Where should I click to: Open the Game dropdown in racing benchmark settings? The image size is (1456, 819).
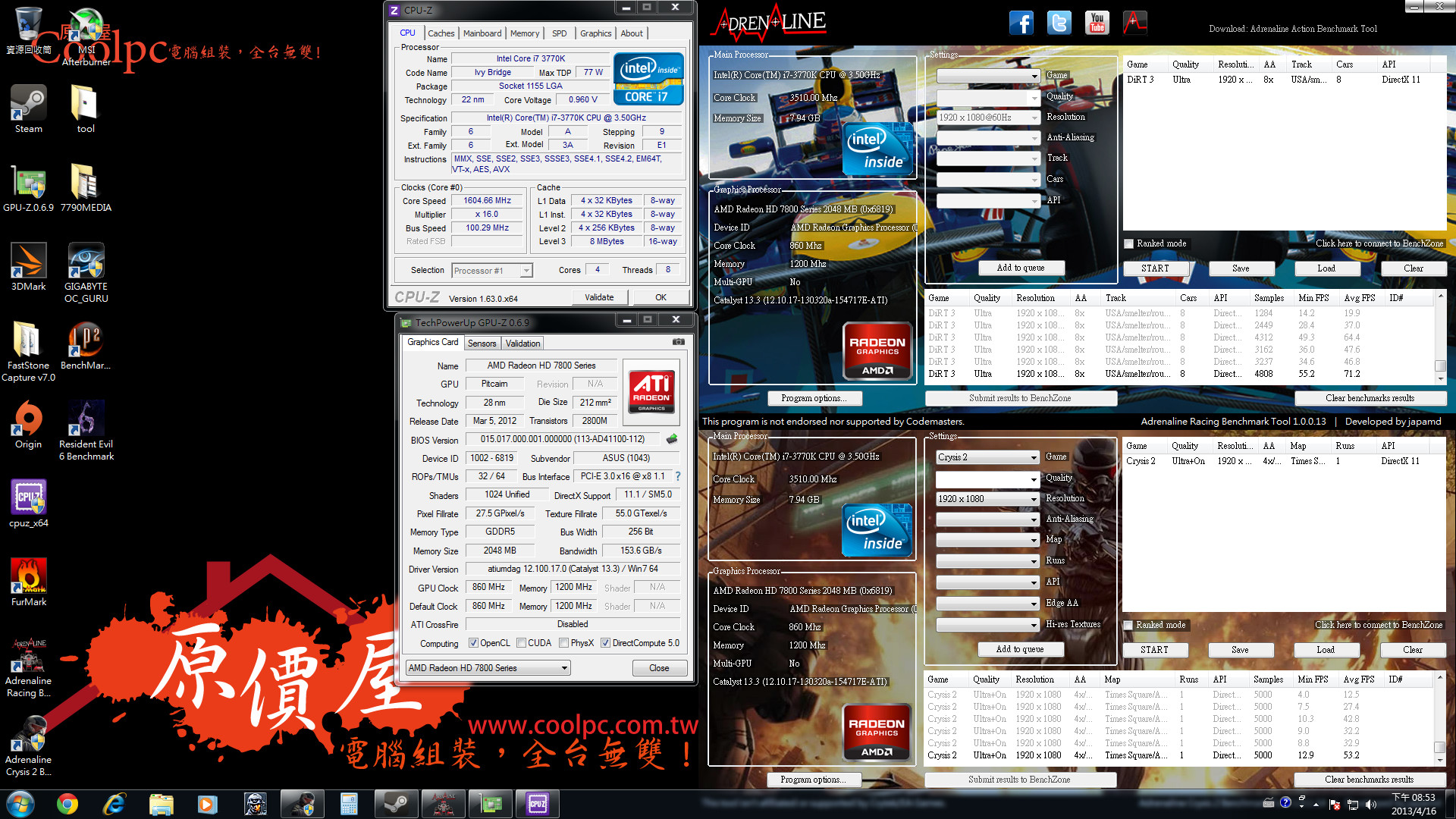coord(988,76)
